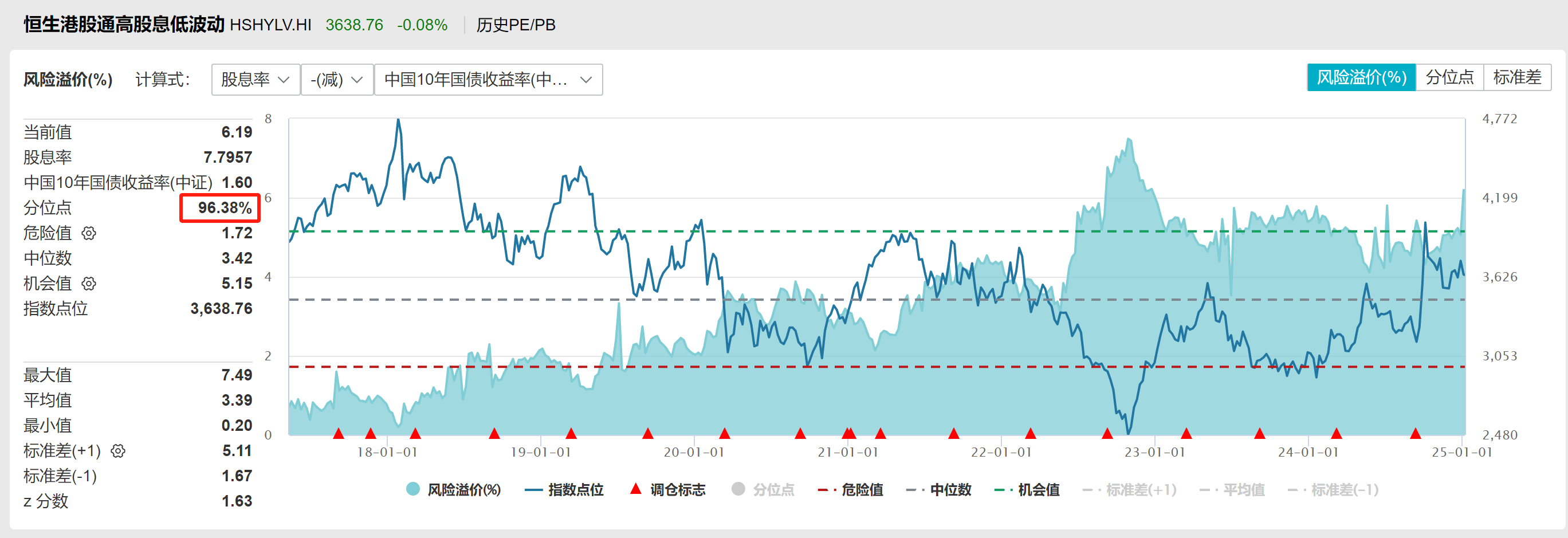This screenshot has width=1568, height=538.
Task: Click the 机会值 green dashed legend icon
Action: [1003, 490]
